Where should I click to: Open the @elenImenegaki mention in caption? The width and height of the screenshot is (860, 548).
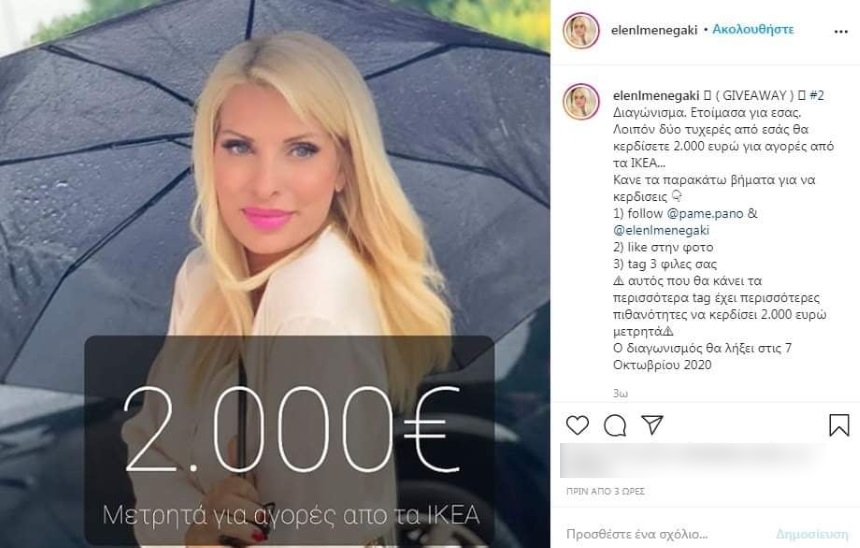coord(661,230)
